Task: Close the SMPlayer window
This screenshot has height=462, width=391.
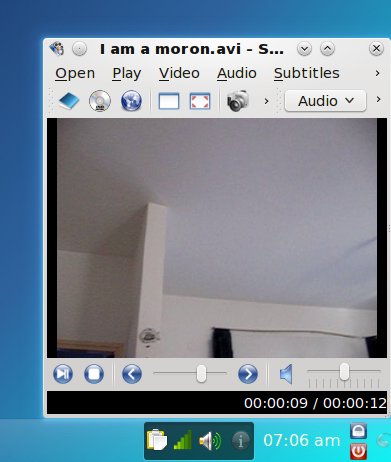Action: pyautogui.click(x=376, y=49)
